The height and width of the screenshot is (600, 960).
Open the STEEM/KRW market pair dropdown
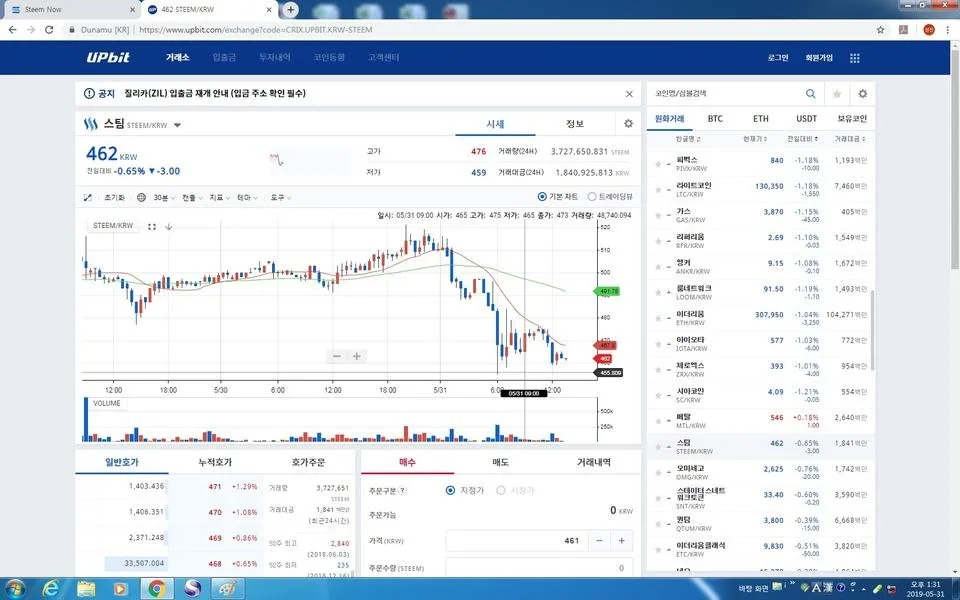click(178, 125)
